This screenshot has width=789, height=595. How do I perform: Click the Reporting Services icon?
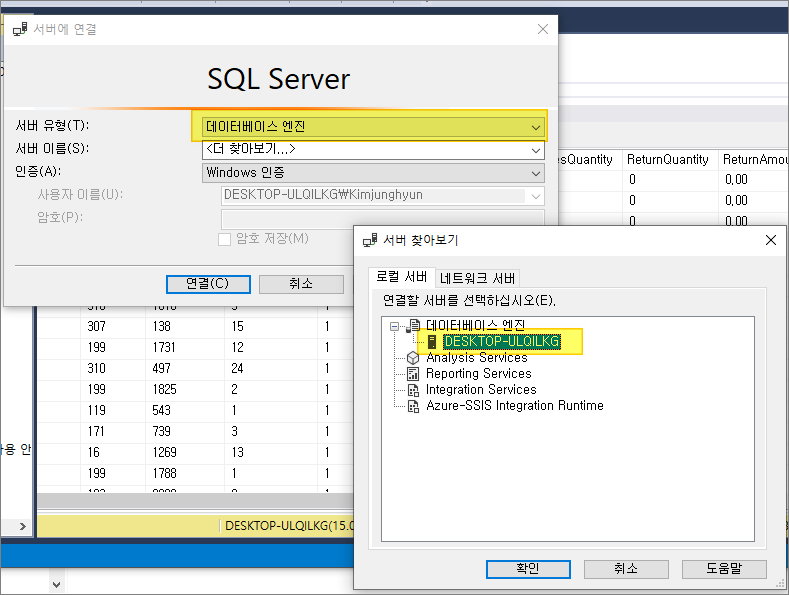pyautogui.click(x=413, y=374)
